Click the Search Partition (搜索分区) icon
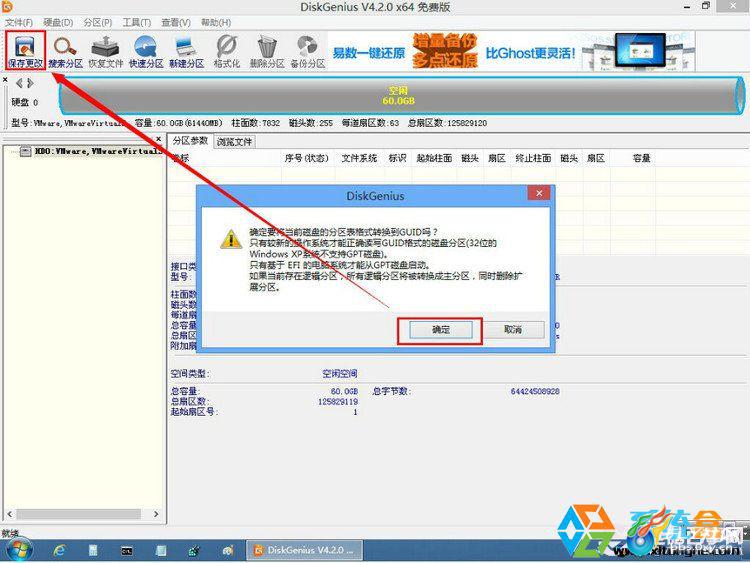This screenshot has width=750, height=563. click(66, 52)
